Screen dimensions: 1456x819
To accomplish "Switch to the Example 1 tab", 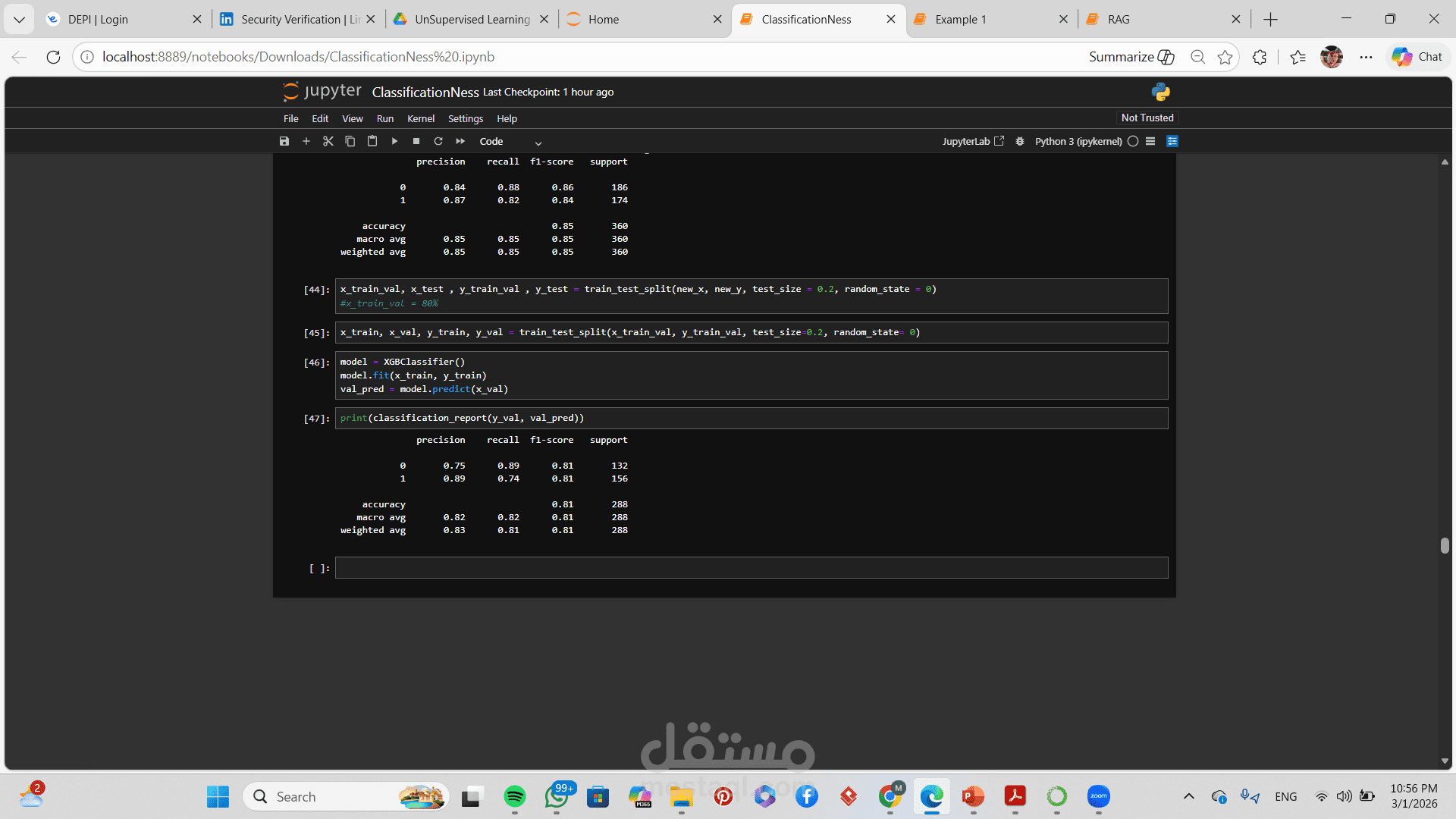I will coord(960,20).
